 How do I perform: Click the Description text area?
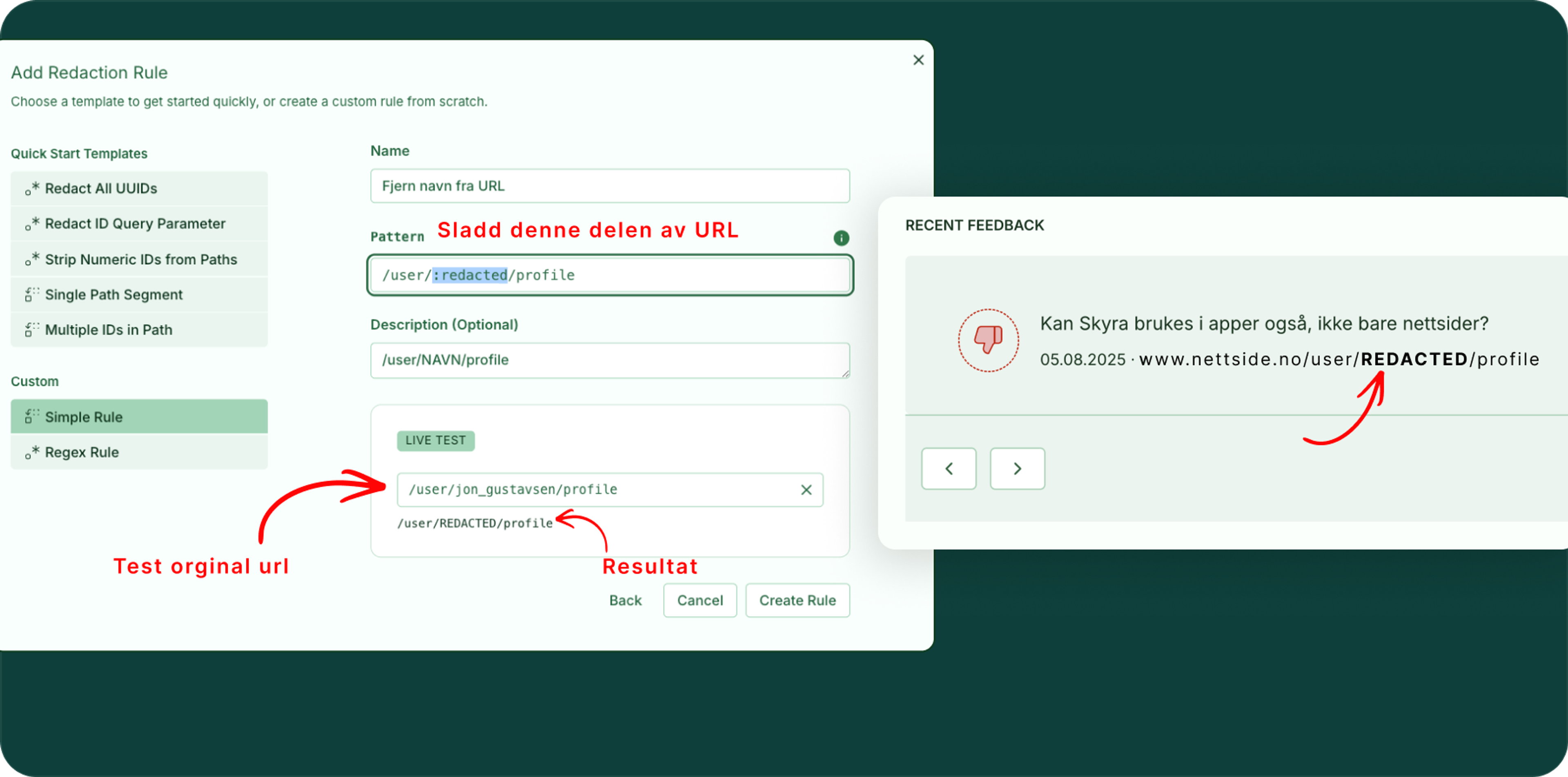[610, 360]
